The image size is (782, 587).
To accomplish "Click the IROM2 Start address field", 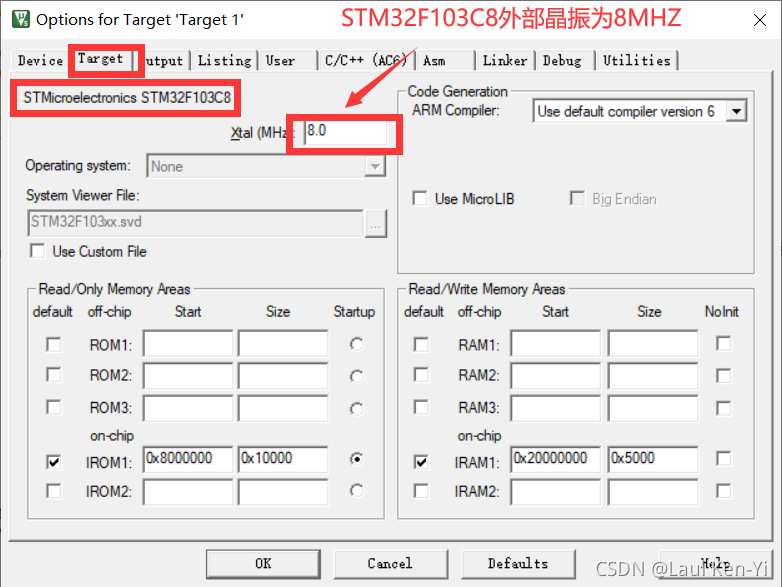I will pos(188,493).
